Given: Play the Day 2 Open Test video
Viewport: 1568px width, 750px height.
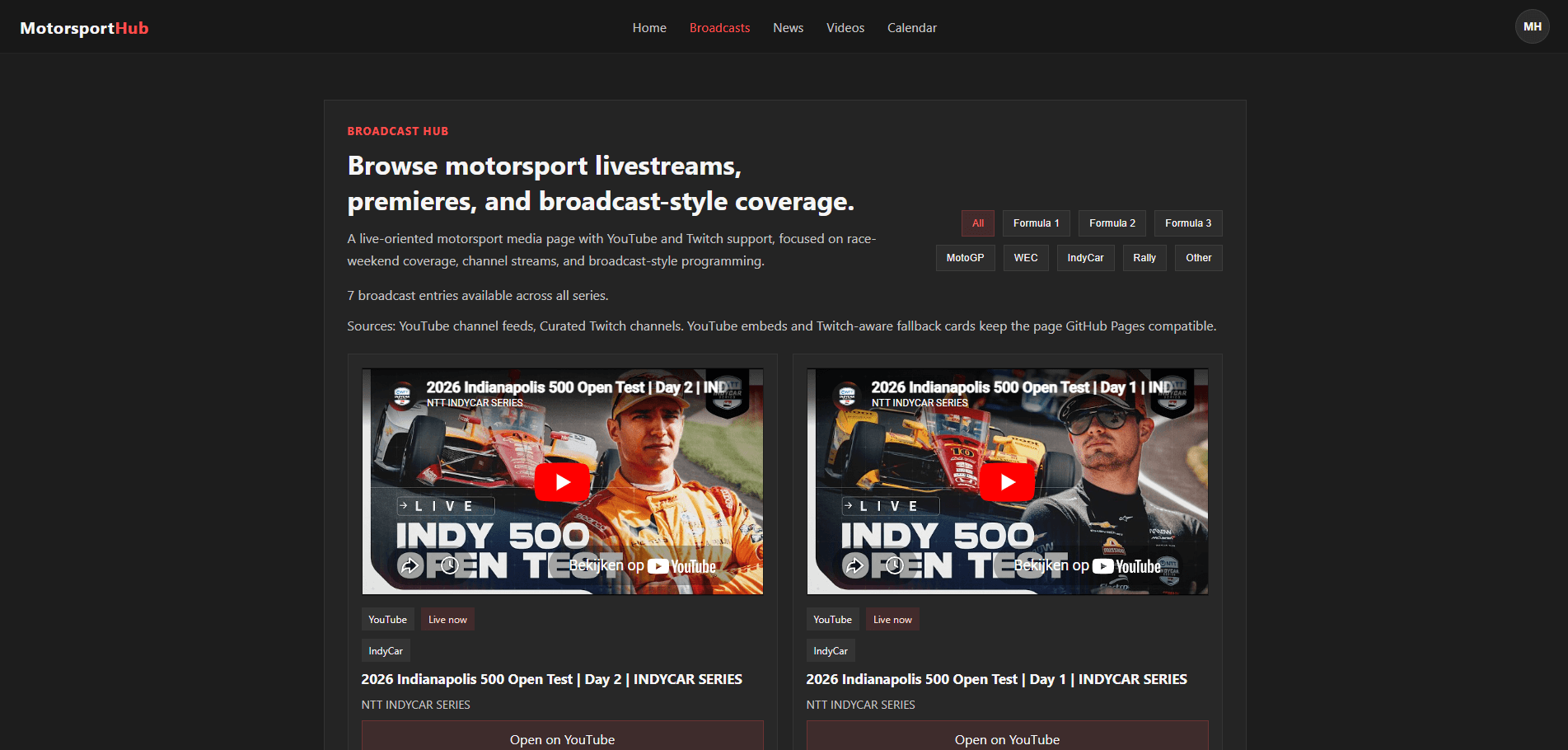Looking at the screenshot, I should pyautogui.click(x=562, y=482).
